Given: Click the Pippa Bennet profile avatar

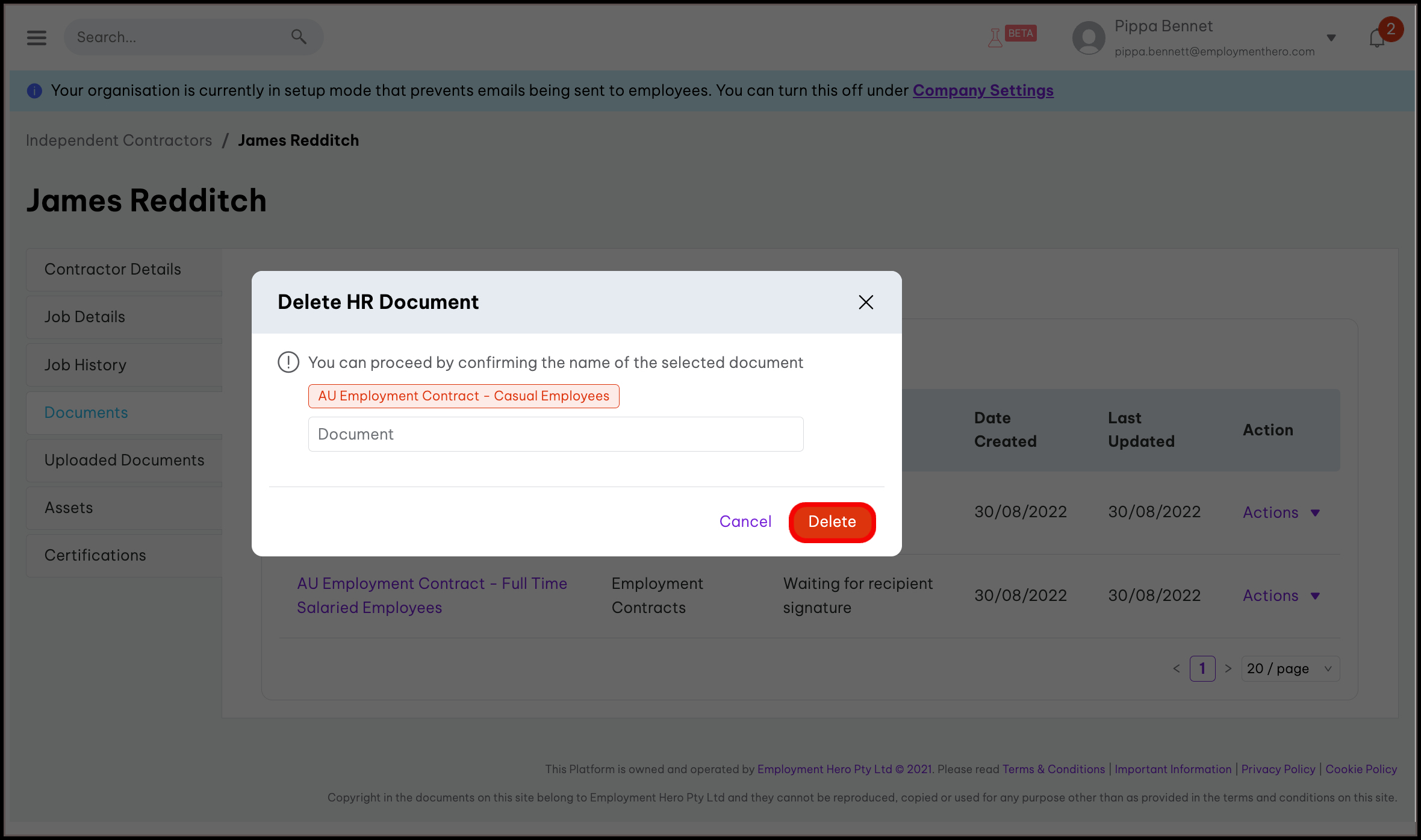Looking at the screenshot, I should (1089, 37).
